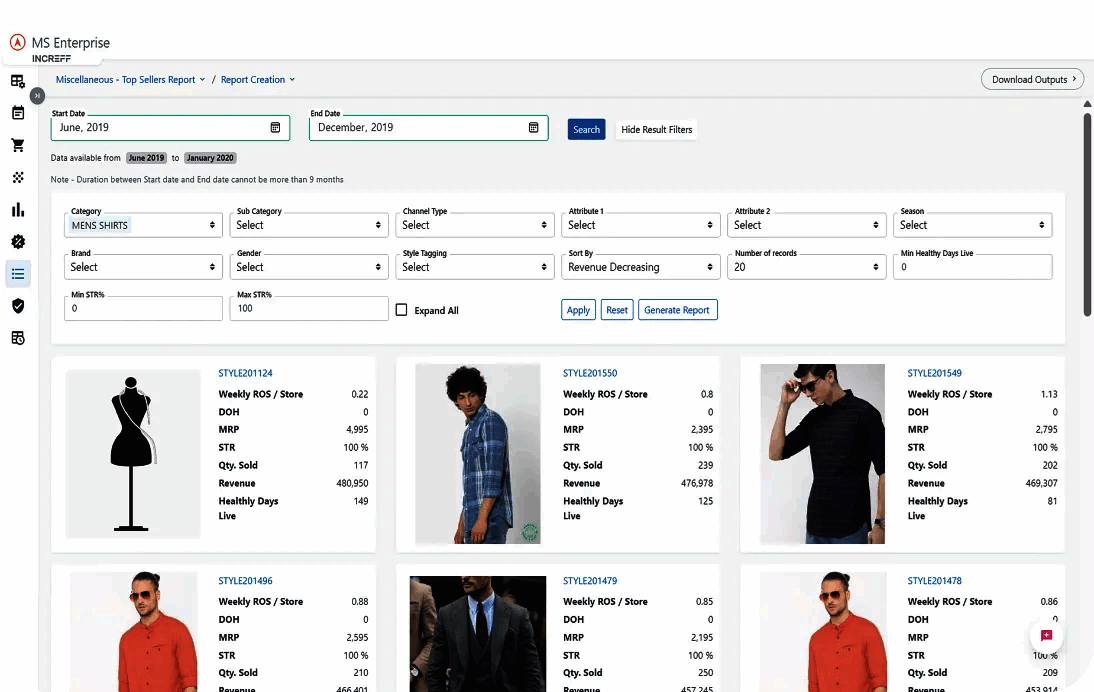Click the MS Enterprise logo icon
The height and width of the screenshot is (692, 1094).
click(17, 43)
